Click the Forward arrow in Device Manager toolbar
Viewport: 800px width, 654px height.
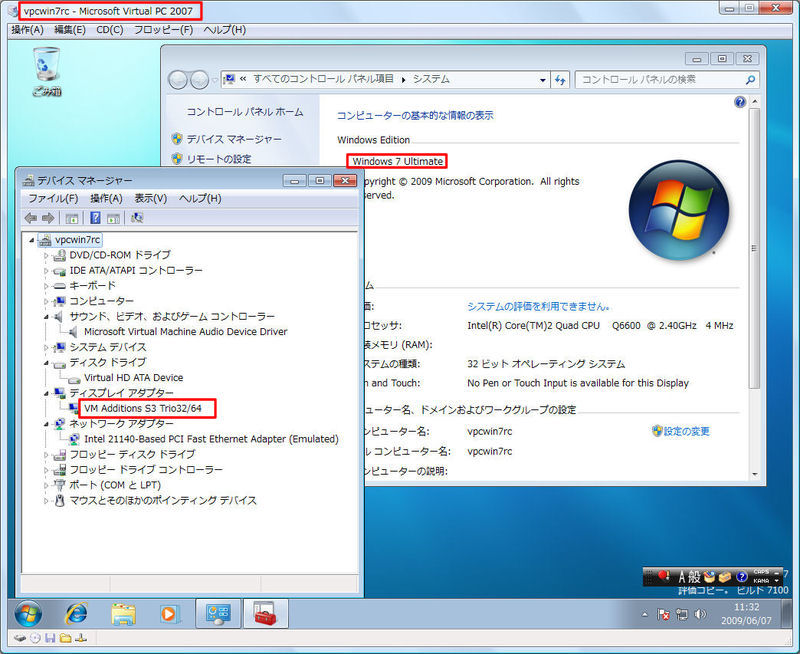coord(48,218)
